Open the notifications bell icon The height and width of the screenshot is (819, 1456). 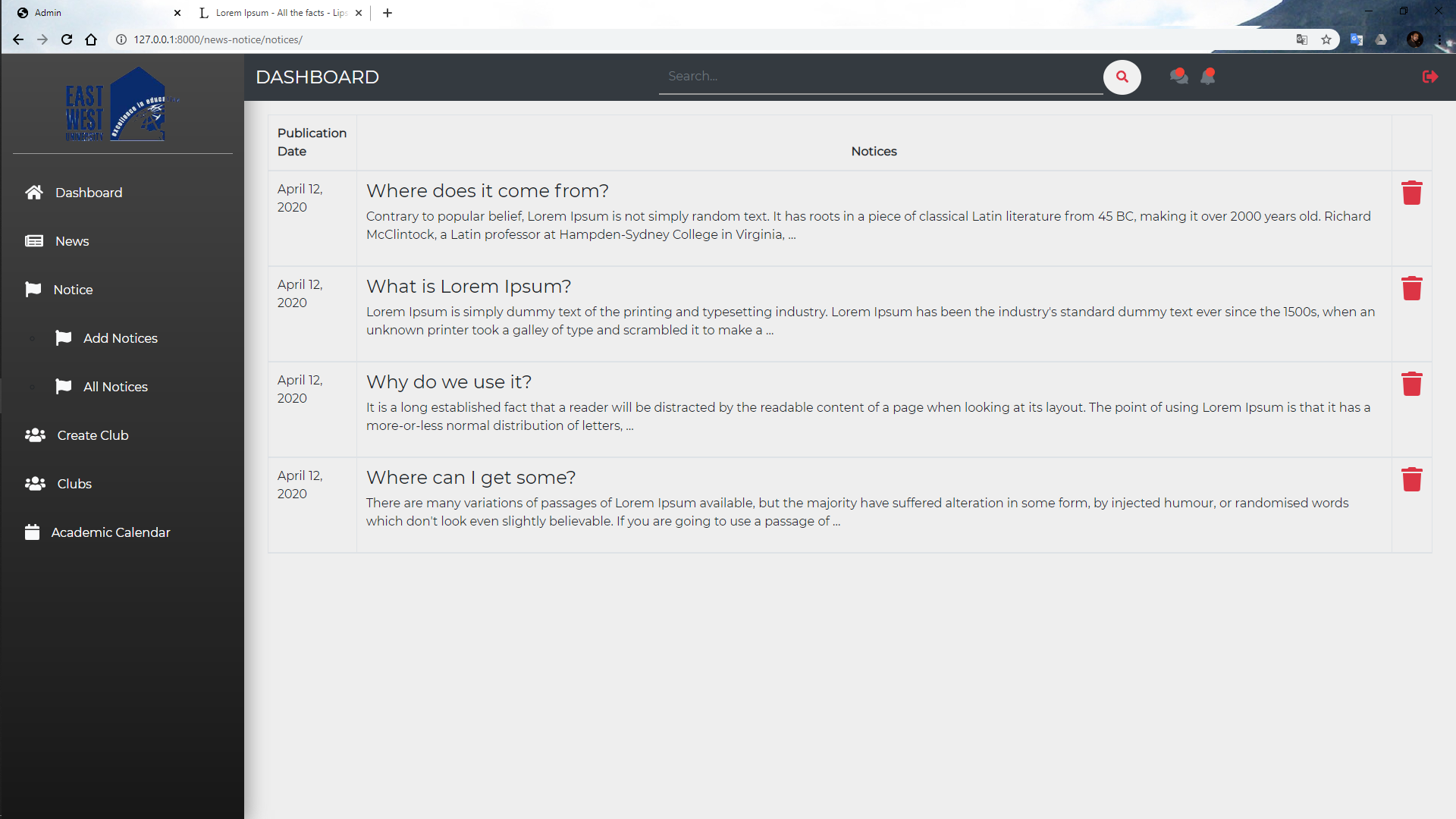point(1208,76)
